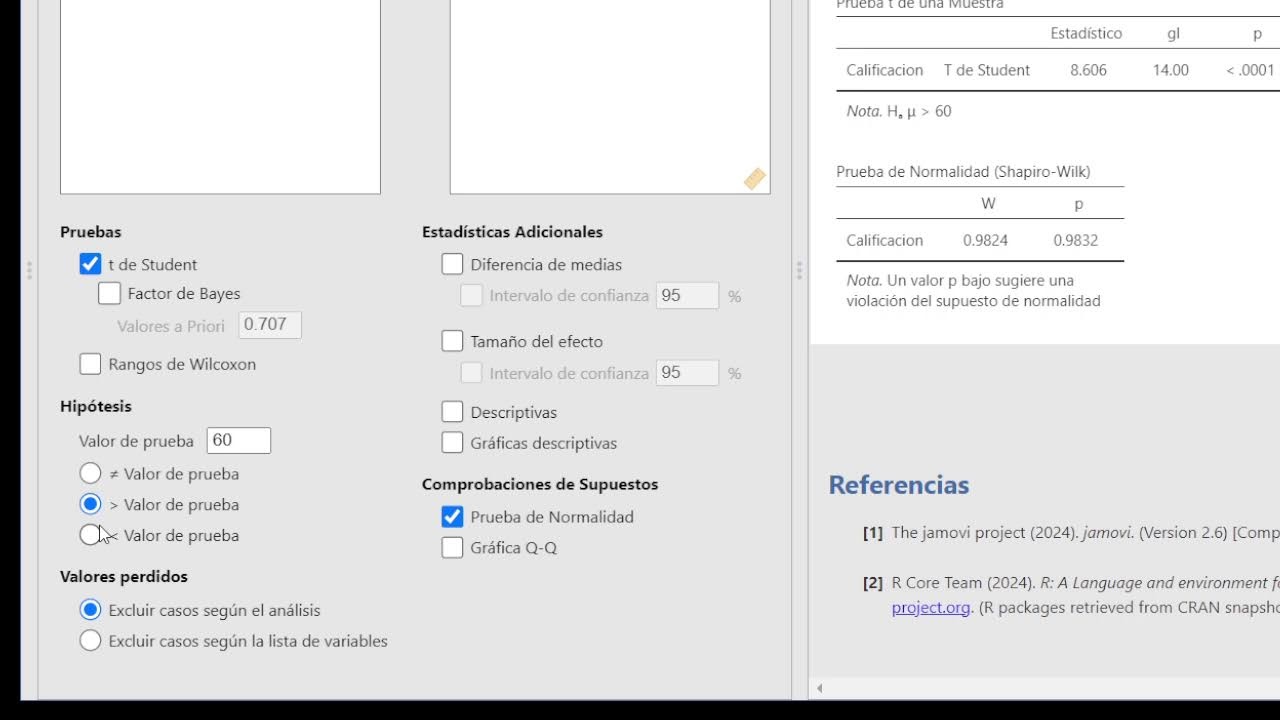Click the left-edge panel divider handle

[29, 270]
